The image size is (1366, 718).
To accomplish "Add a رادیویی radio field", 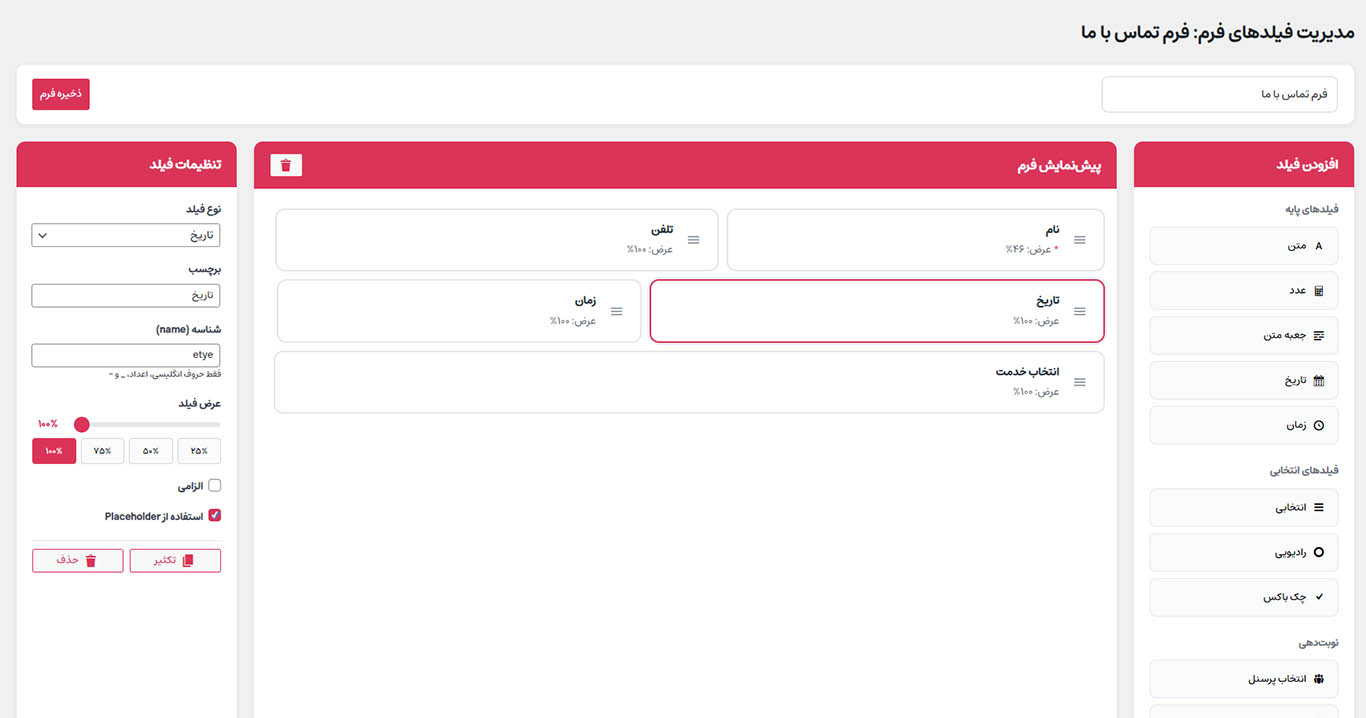I will point(1243,552).
